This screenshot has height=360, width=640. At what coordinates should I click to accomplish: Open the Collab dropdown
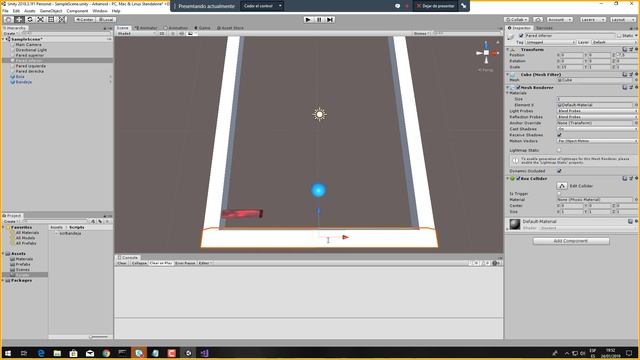517,20
